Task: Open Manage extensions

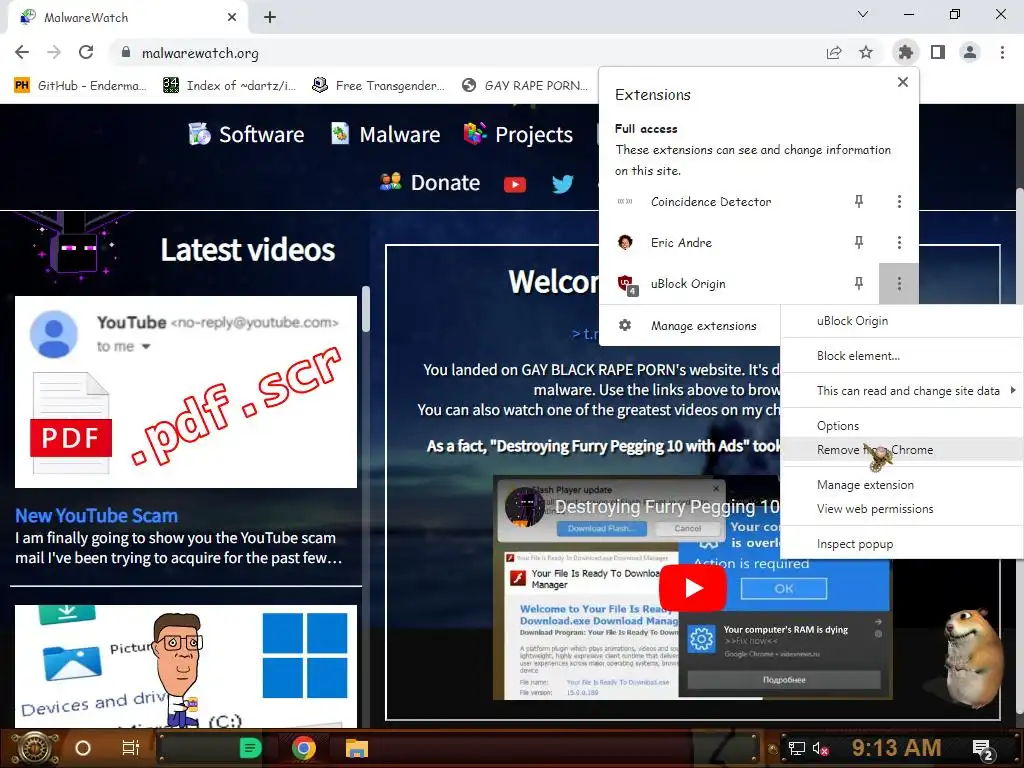Action: point(690,325)
